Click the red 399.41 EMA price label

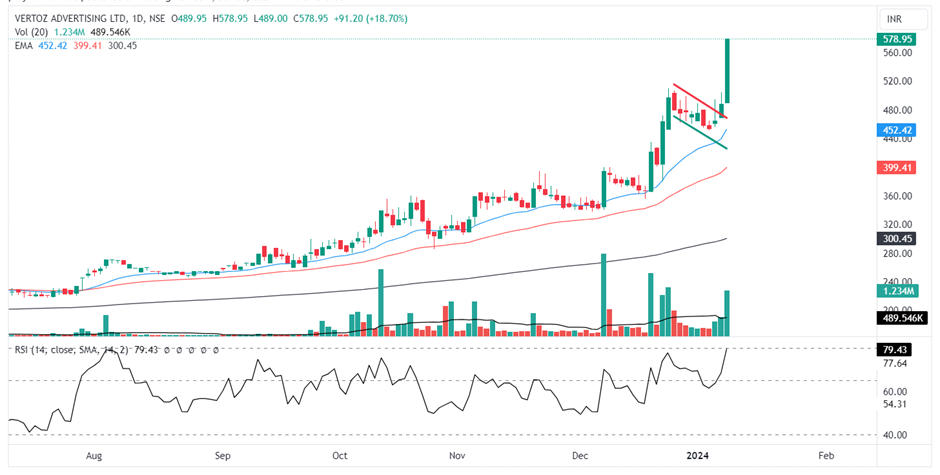click(x=895, y=167)
